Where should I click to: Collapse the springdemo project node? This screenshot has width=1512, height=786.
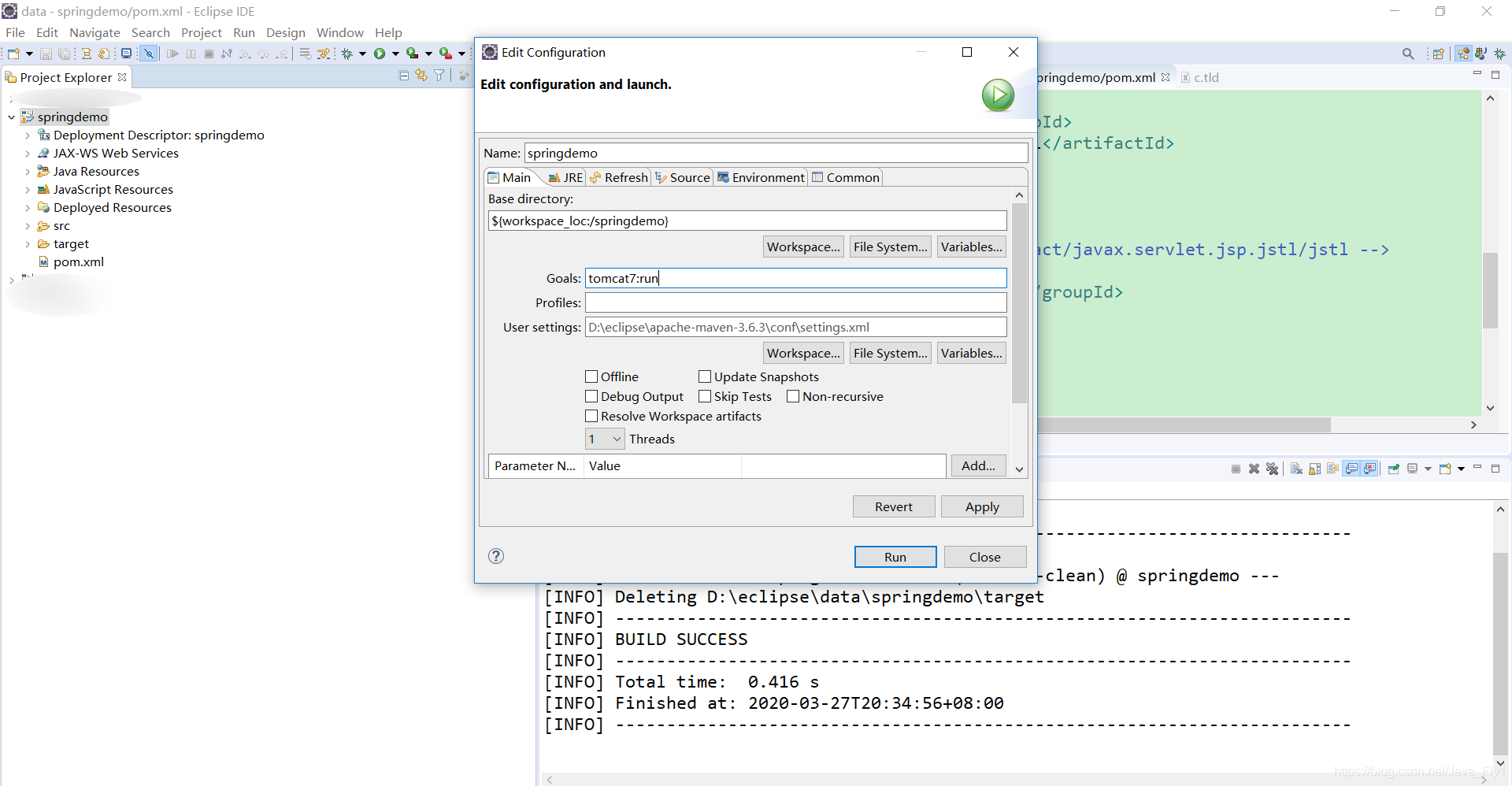pyautogui.click(x=12, y=117)
